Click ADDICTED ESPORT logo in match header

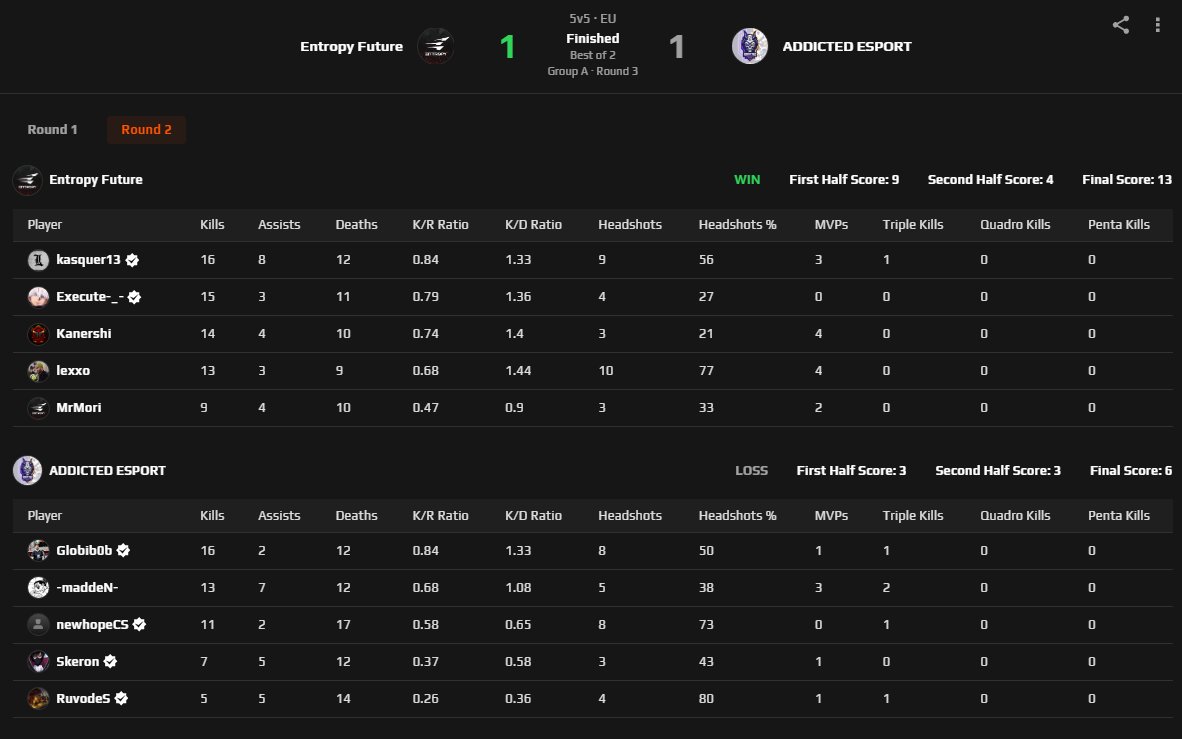click(749, 46)
